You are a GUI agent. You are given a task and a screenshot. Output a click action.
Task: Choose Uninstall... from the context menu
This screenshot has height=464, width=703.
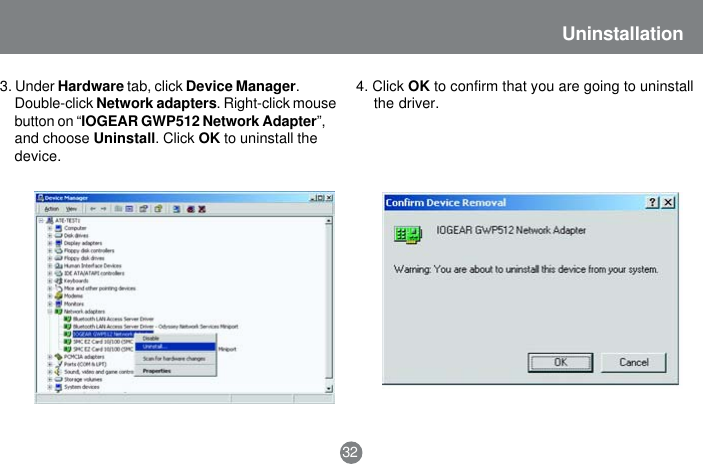click(x=175, y=347)
